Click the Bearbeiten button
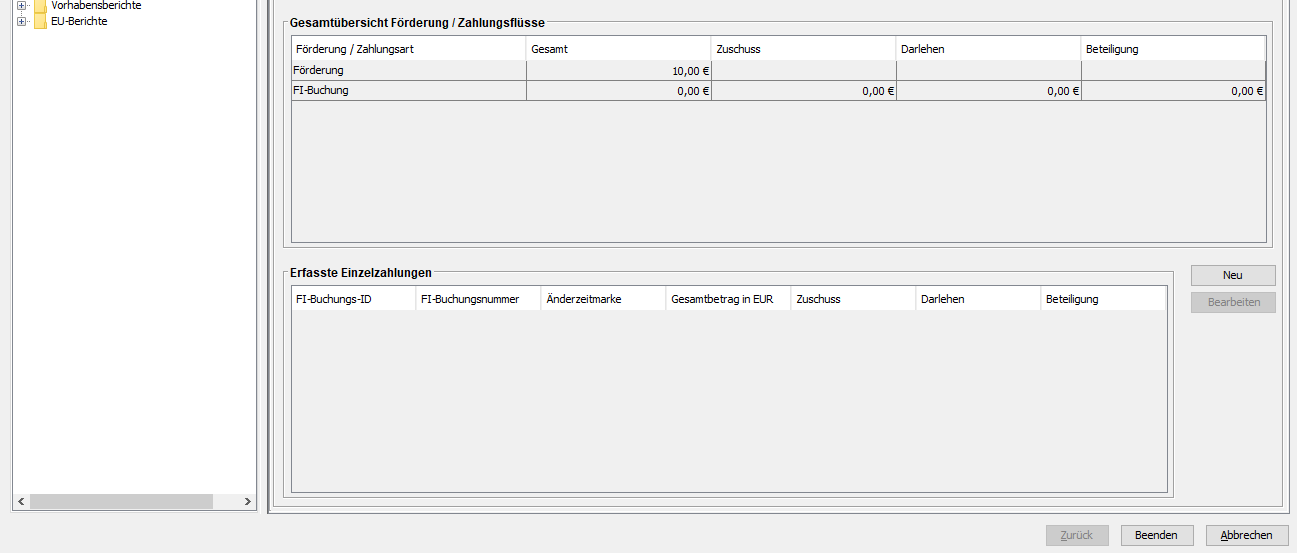This screenshot has height=553, width=1297. point(1233,302)
